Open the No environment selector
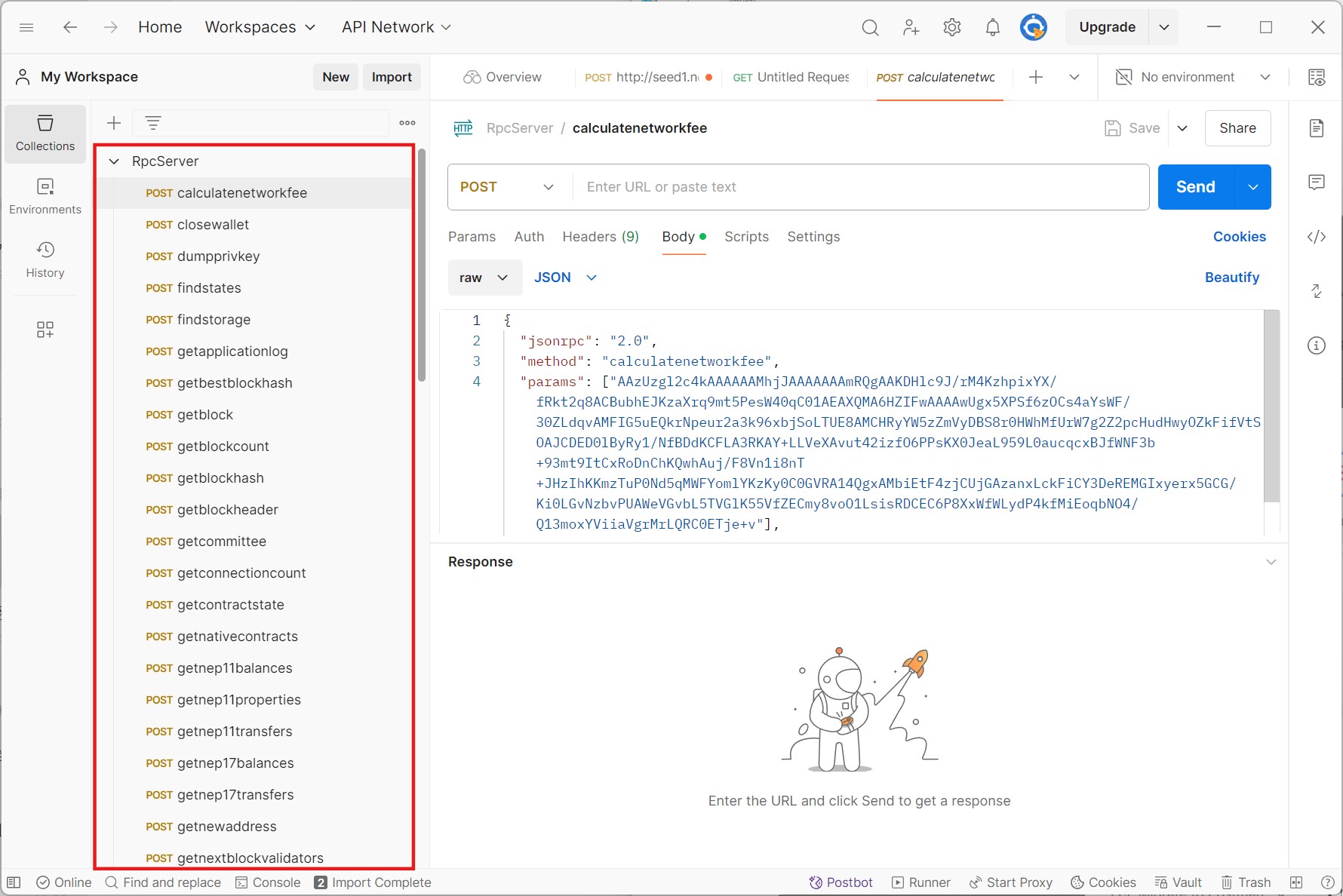The image size is (1343, 896). (x=1193, y=77)
